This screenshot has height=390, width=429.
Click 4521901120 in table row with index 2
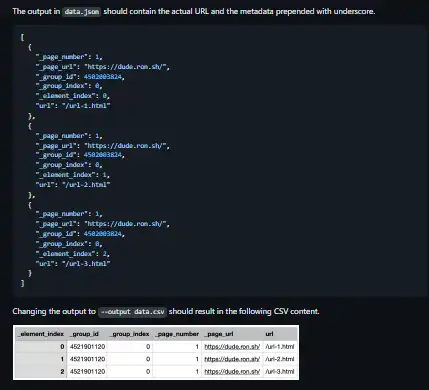(87, 371)
